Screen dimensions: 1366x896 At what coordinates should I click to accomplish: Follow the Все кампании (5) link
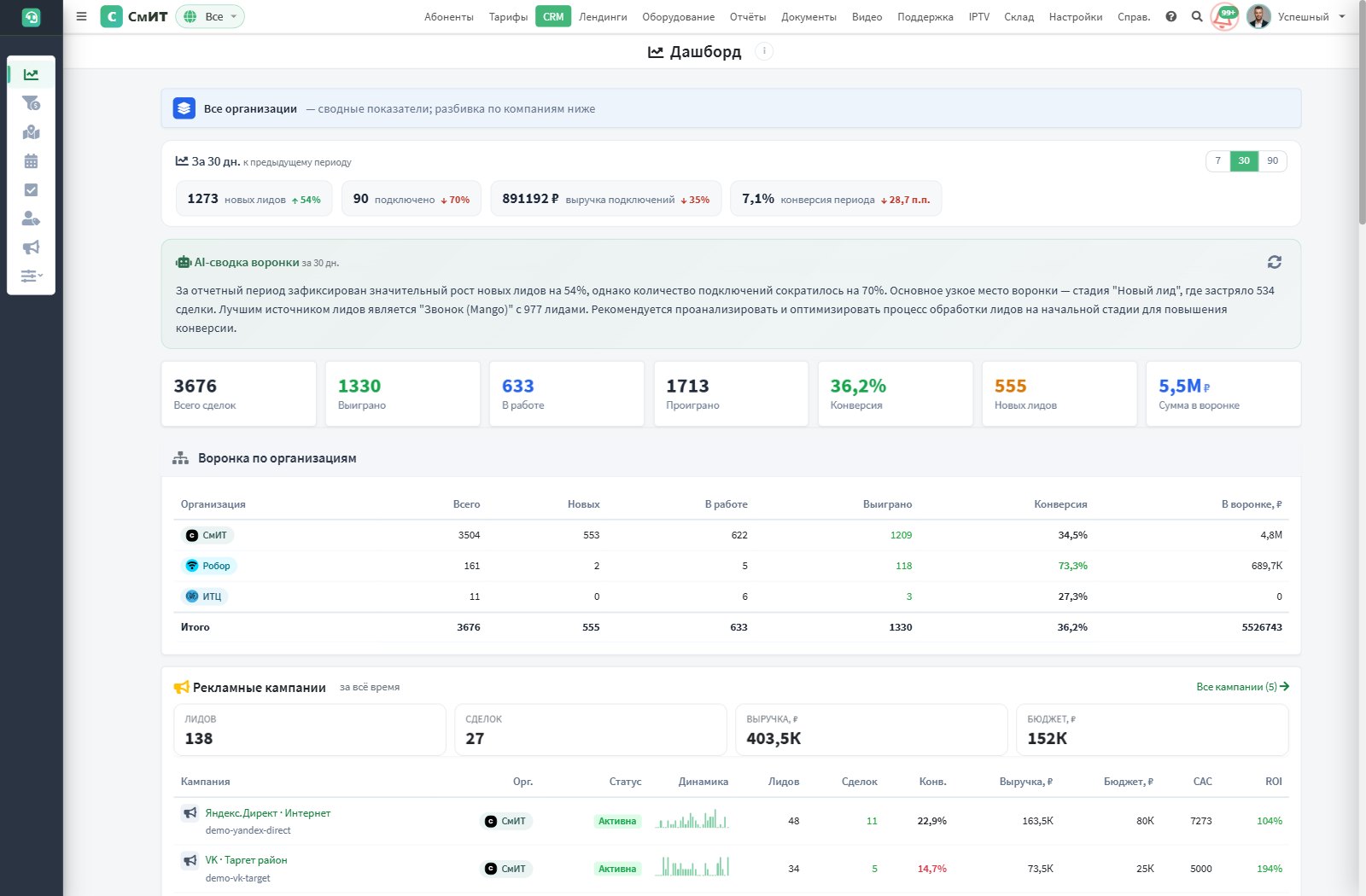pyautogui.click(x=1242, y=687)
